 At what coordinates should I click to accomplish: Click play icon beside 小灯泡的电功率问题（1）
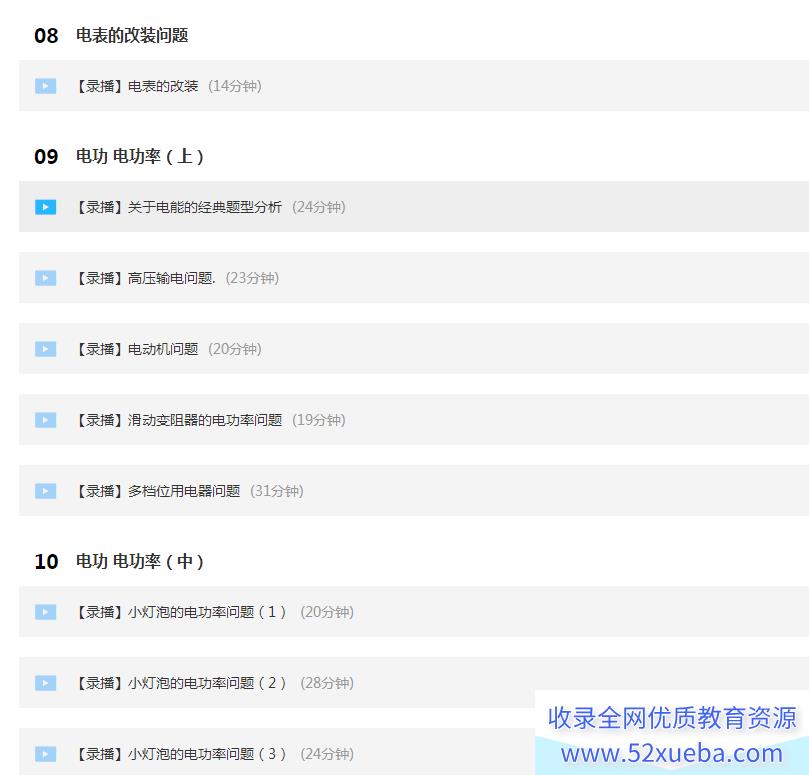click(x=45, y=612)
